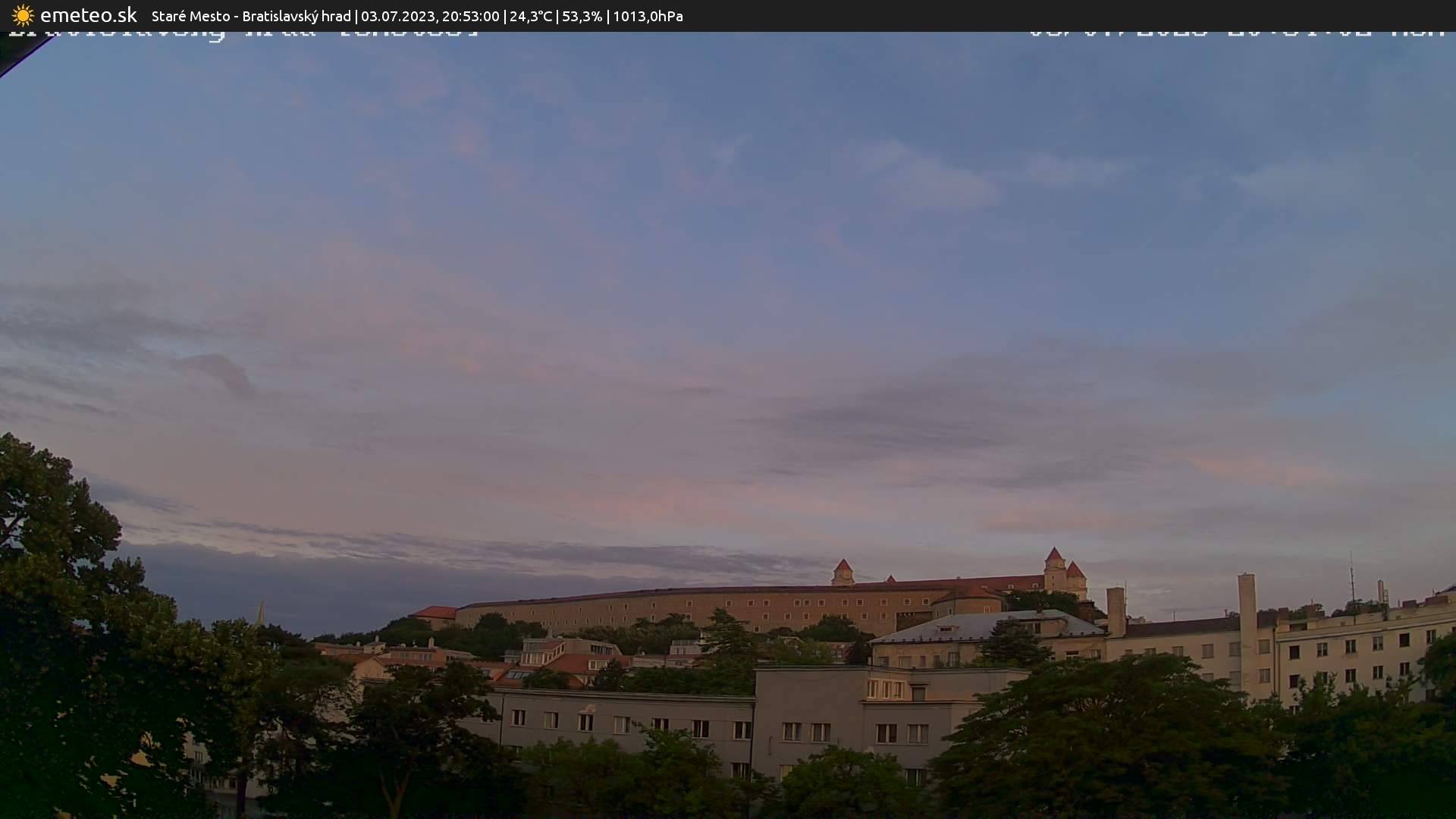Click the date 03.07.2023 in header
Image resolution: width=1456 pixels, height=819 pixels.
pyautogui.click(x=397, y=16)
